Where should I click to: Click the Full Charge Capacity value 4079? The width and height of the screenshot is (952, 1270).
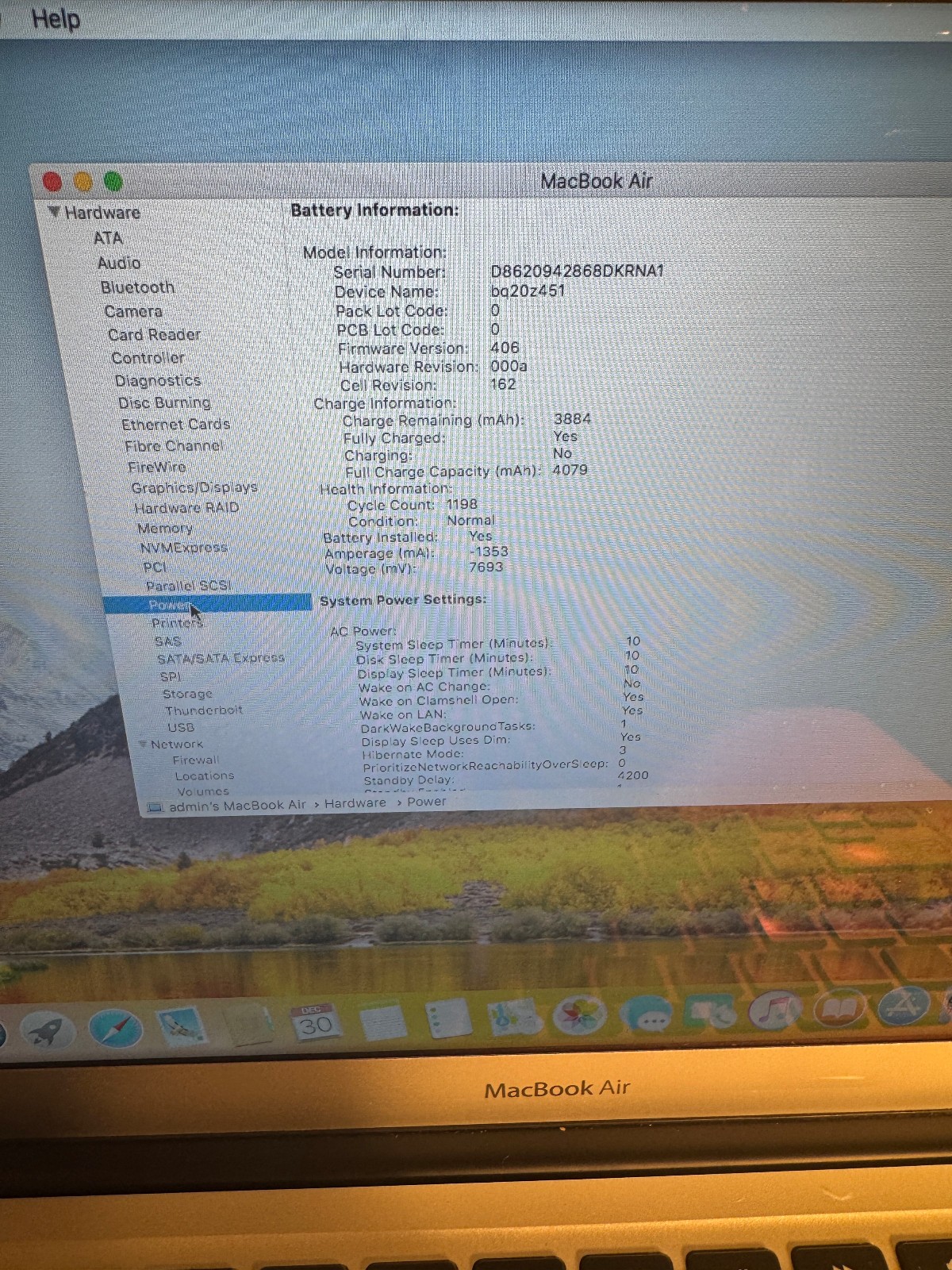click(570, 470)
